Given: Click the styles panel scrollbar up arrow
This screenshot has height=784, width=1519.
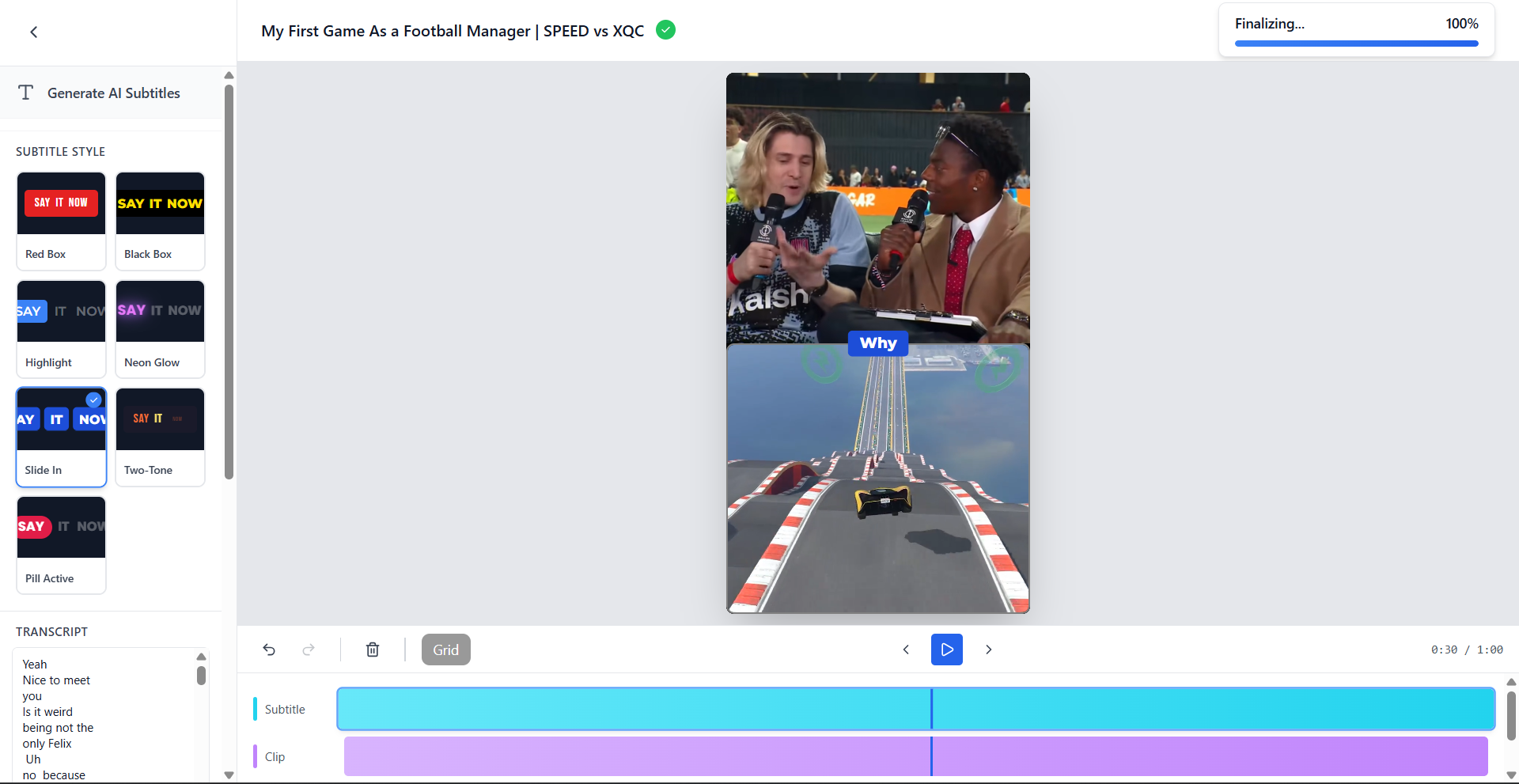Looking at the screenshot, I should (x=229, y=75).
